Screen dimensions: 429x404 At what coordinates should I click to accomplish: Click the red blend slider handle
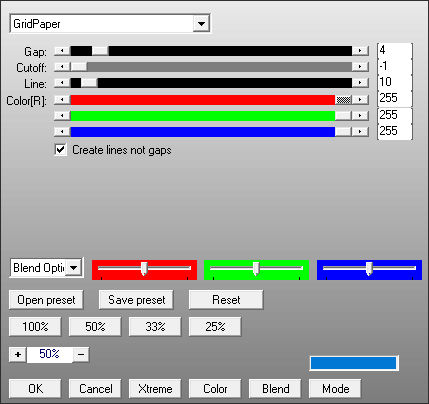click(144, 268)
